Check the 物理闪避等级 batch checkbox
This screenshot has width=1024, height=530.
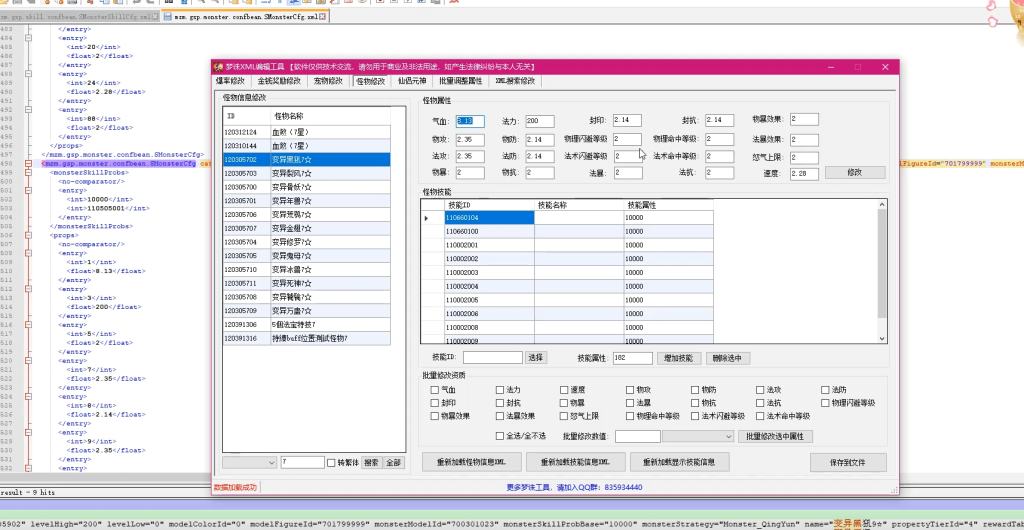pos(825,403)
